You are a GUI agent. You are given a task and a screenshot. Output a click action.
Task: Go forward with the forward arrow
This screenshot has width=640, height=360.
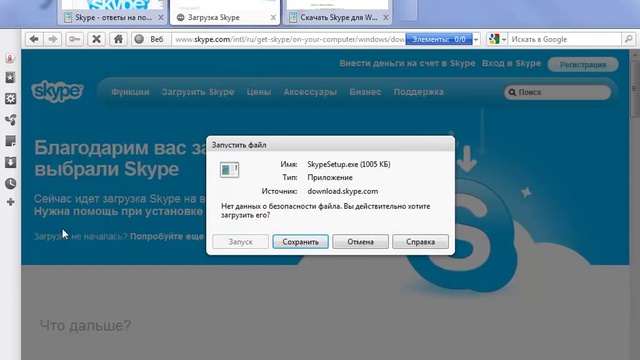(x=53, y=39)
